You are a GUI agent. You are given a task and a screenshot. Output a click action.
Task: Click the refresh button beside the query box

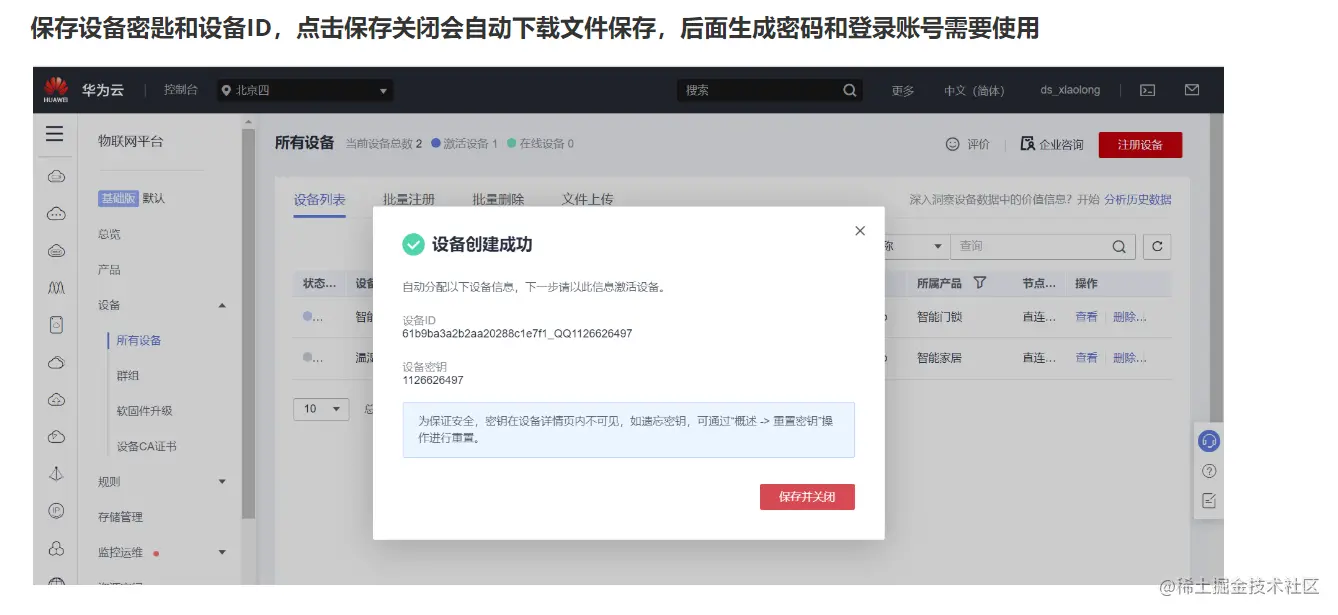(1157, 246)
